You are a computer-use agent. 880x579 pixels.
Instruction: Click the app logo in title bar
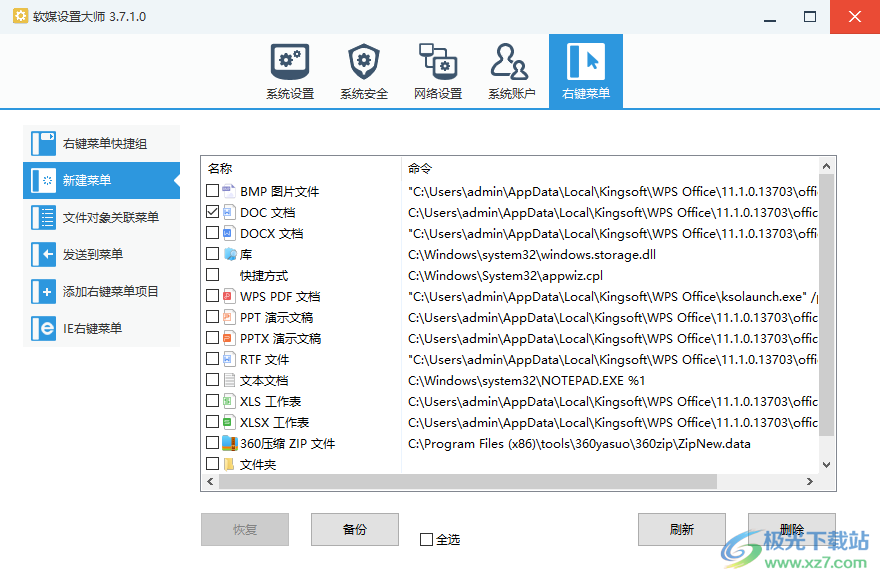[x=20, y=16]
